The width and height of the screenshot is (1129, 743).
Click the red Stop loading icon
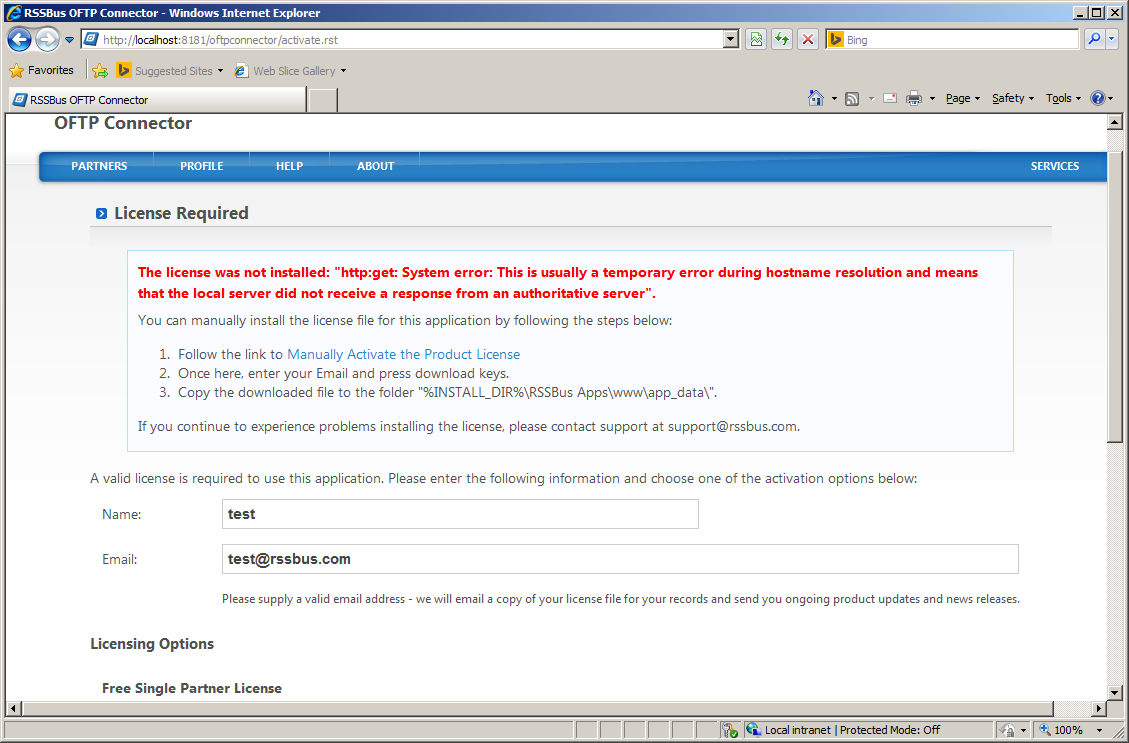(x=808, y=40)
